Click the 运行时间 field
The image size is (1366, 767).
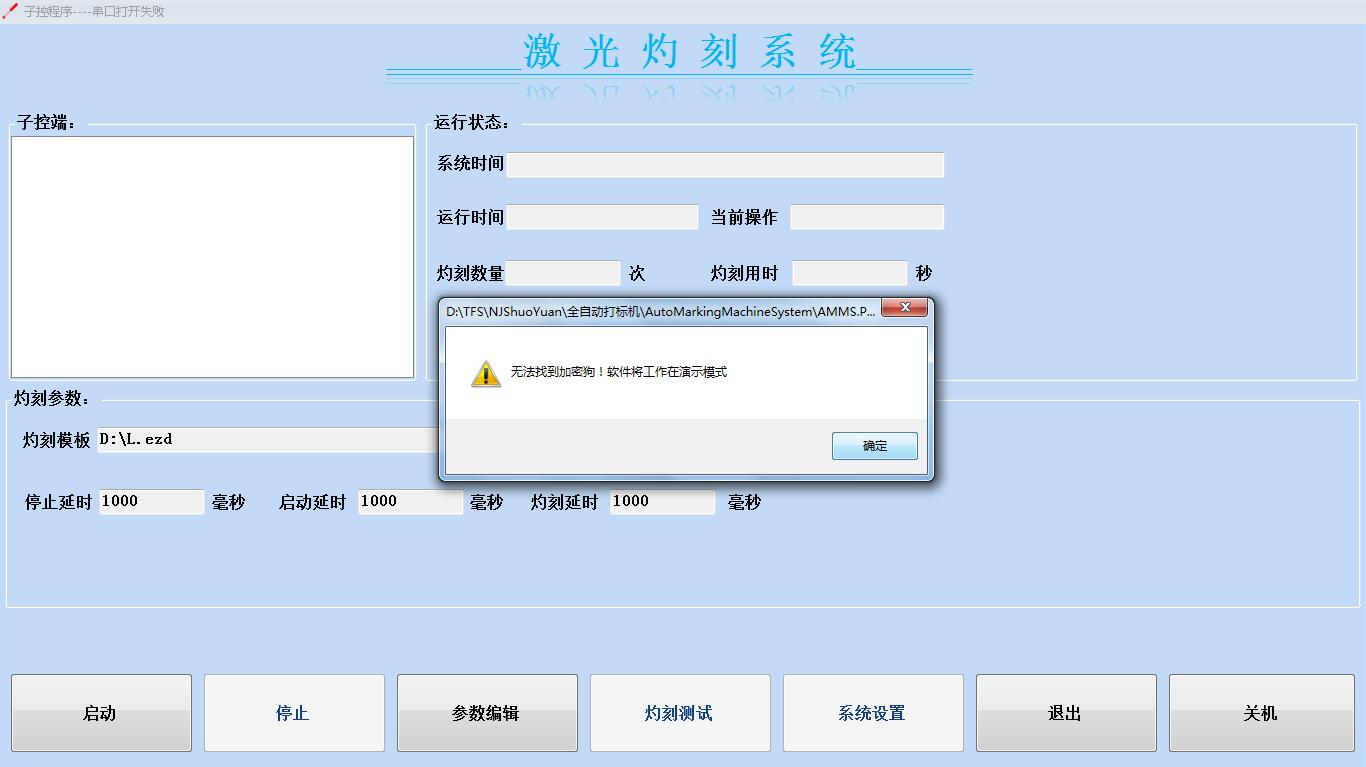[x=602, y=217]
